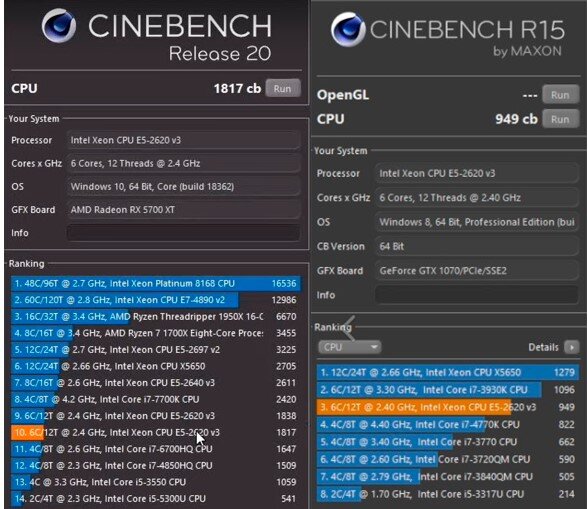Select R20 ranking row Intel Core i7-7700K CPU
Screen dimensions: 588x509
point(156,399)
